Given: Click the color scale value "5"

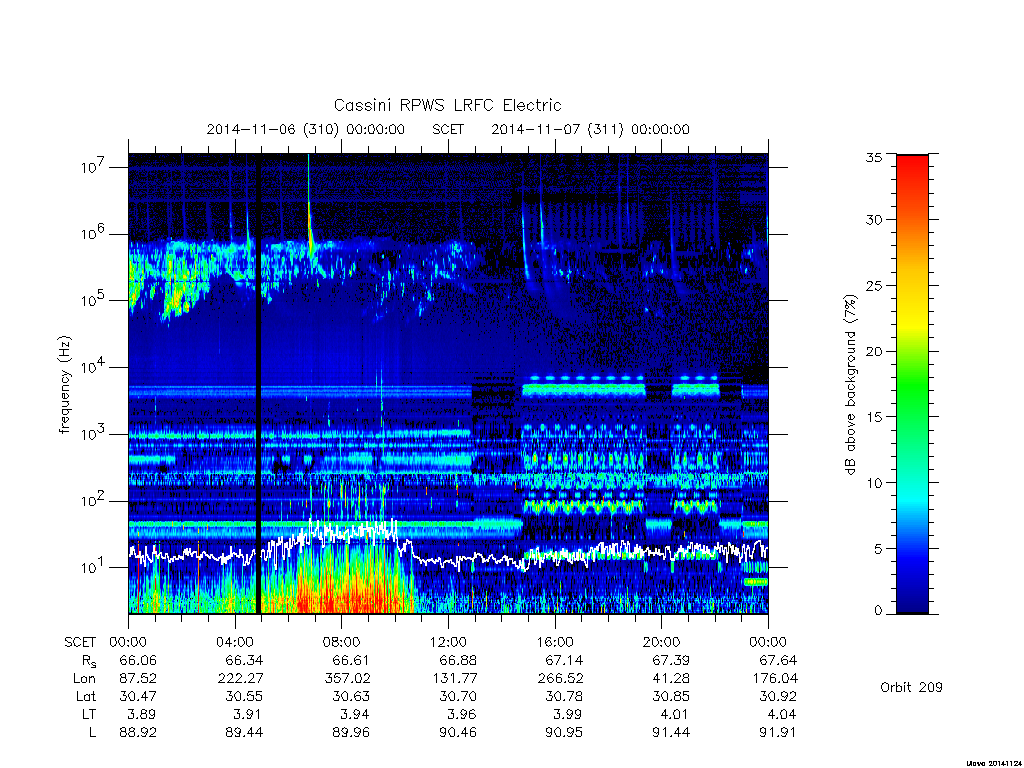Looking at the screenshot, I should coord(877,549).
